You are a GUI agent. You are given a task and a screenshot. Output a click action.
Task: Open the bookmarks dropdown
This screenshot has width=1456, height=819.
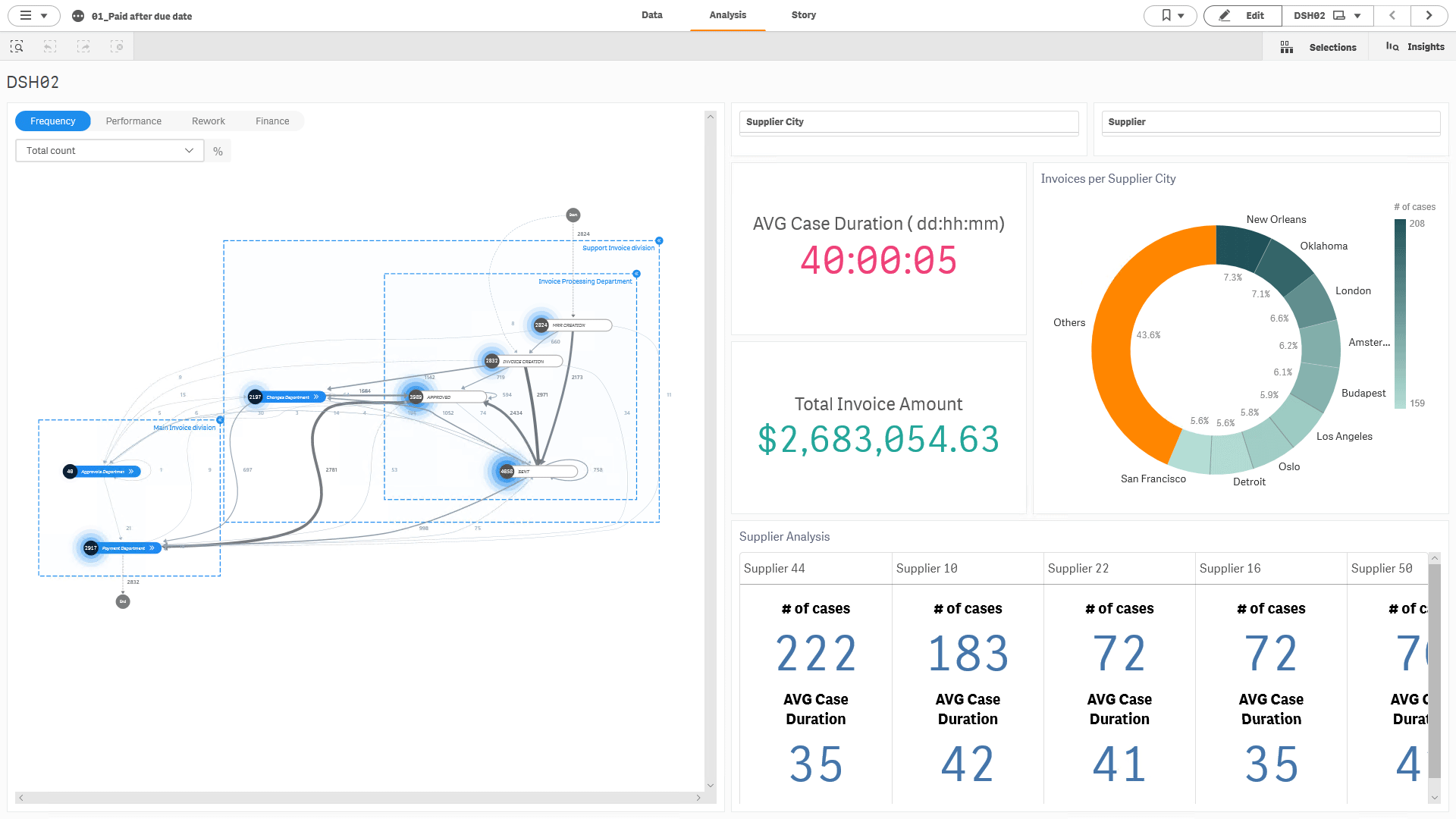[x=1170, y=15]
